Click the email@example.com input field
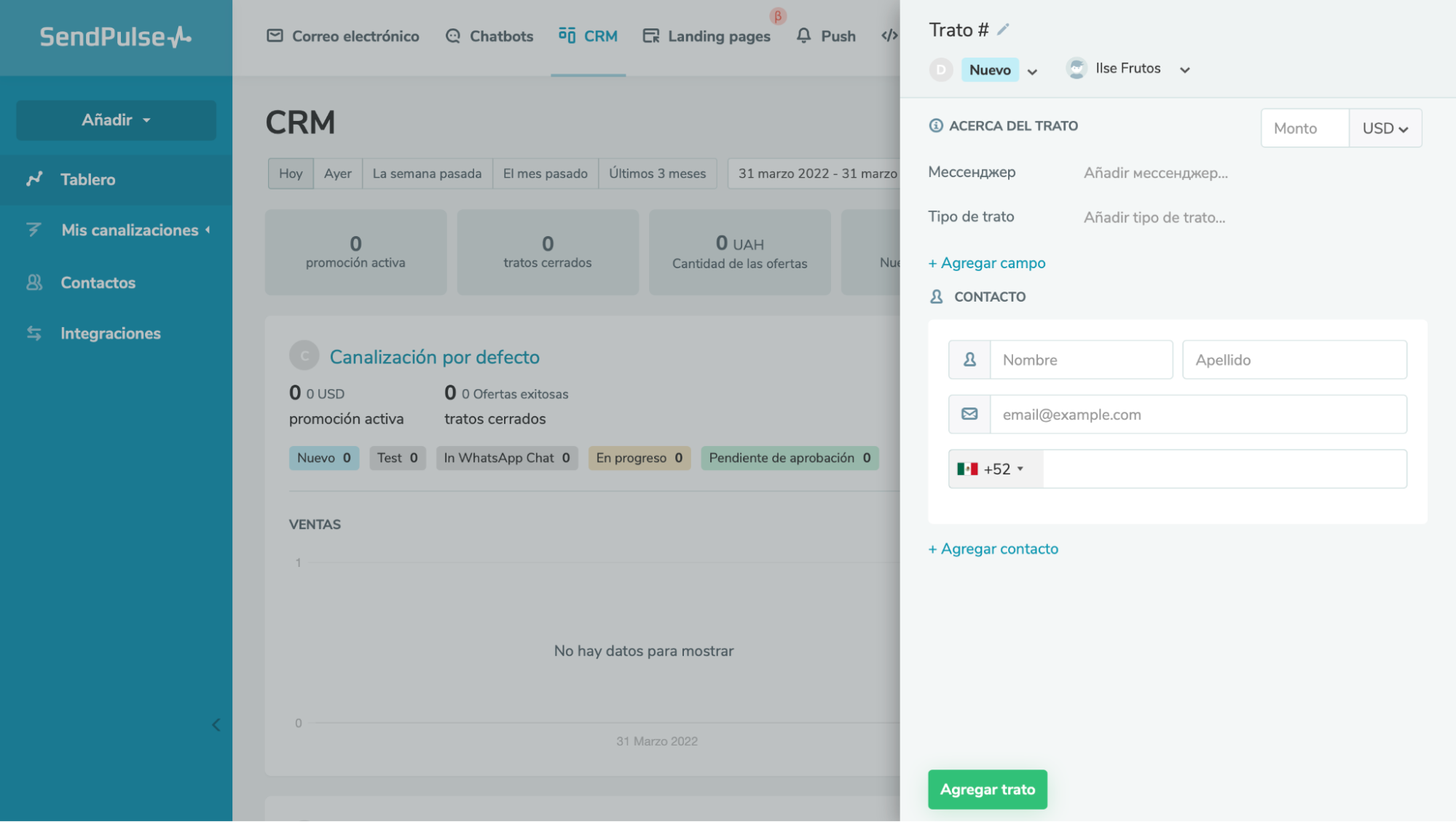1456x822 pixels. click(x=1197, y=415)
